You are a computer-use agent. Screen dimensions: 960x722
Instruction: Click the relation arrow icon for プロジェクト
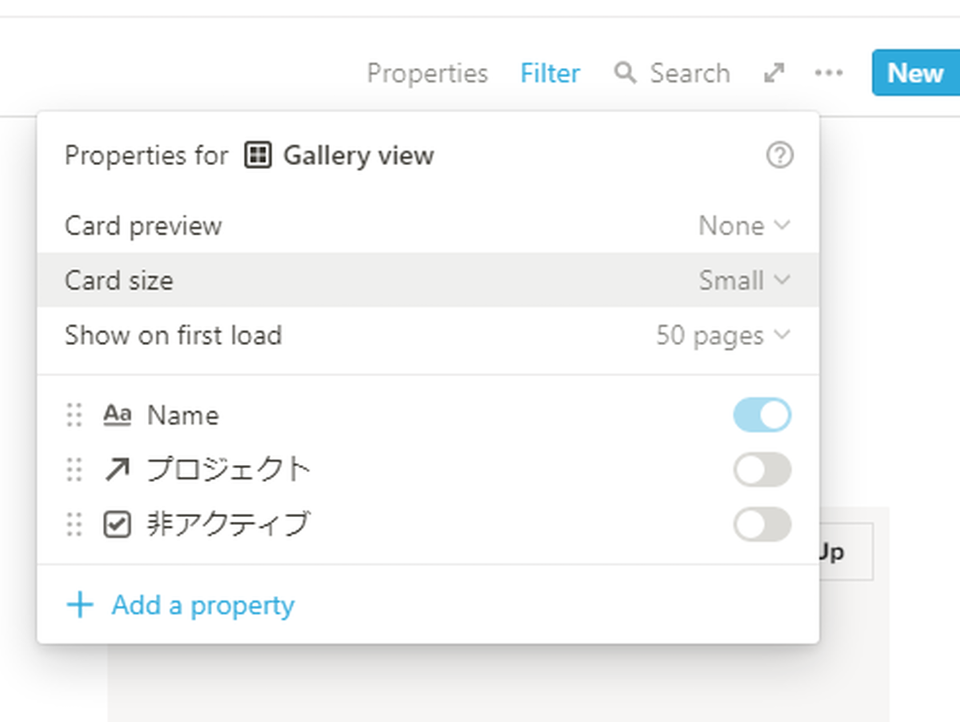[117, 470]
